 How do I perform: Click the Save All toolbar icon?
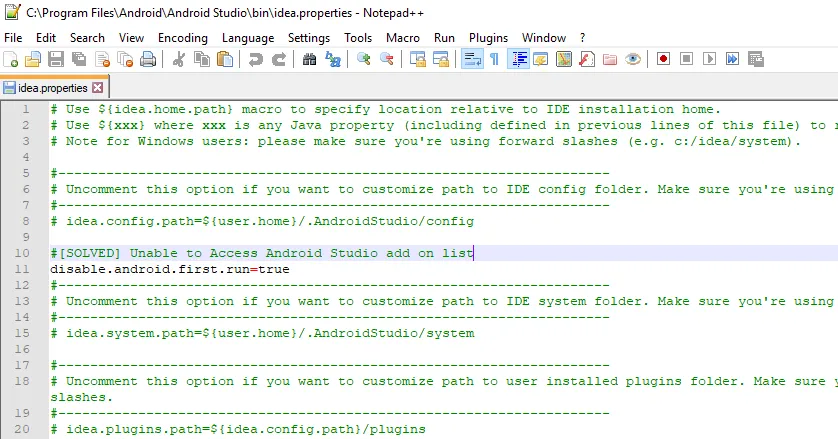coord(79,59)
